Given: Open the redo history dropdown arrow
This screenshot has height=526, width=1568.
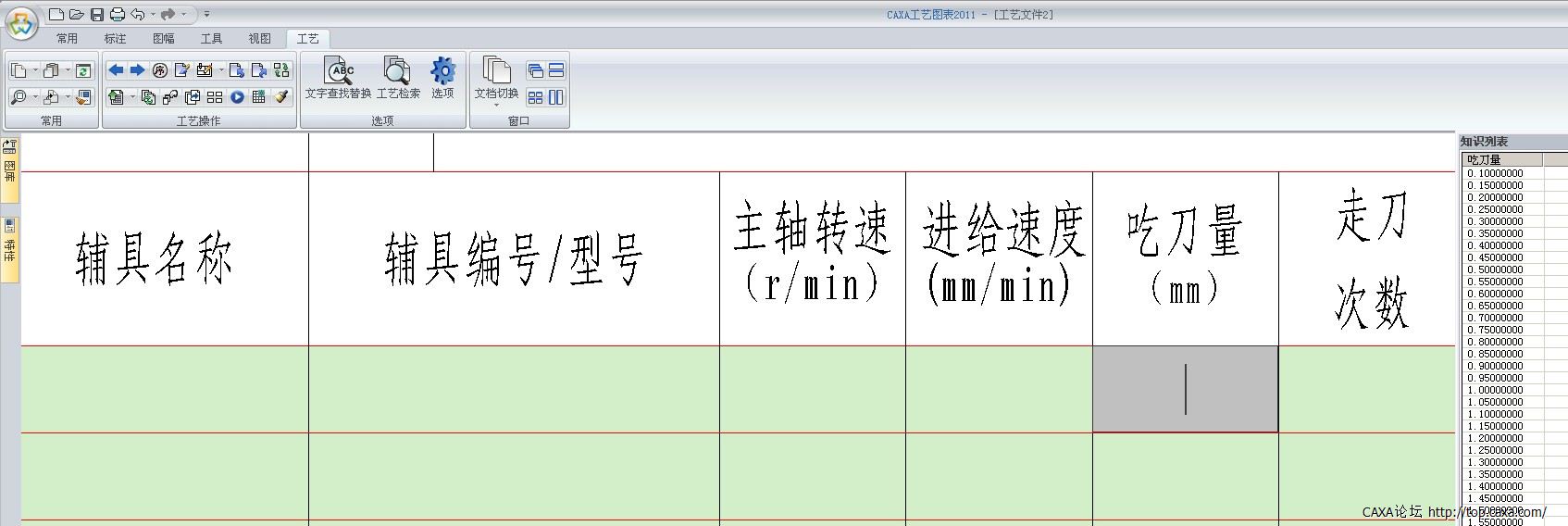Looking at the screenshot, I should pos(183,14).
